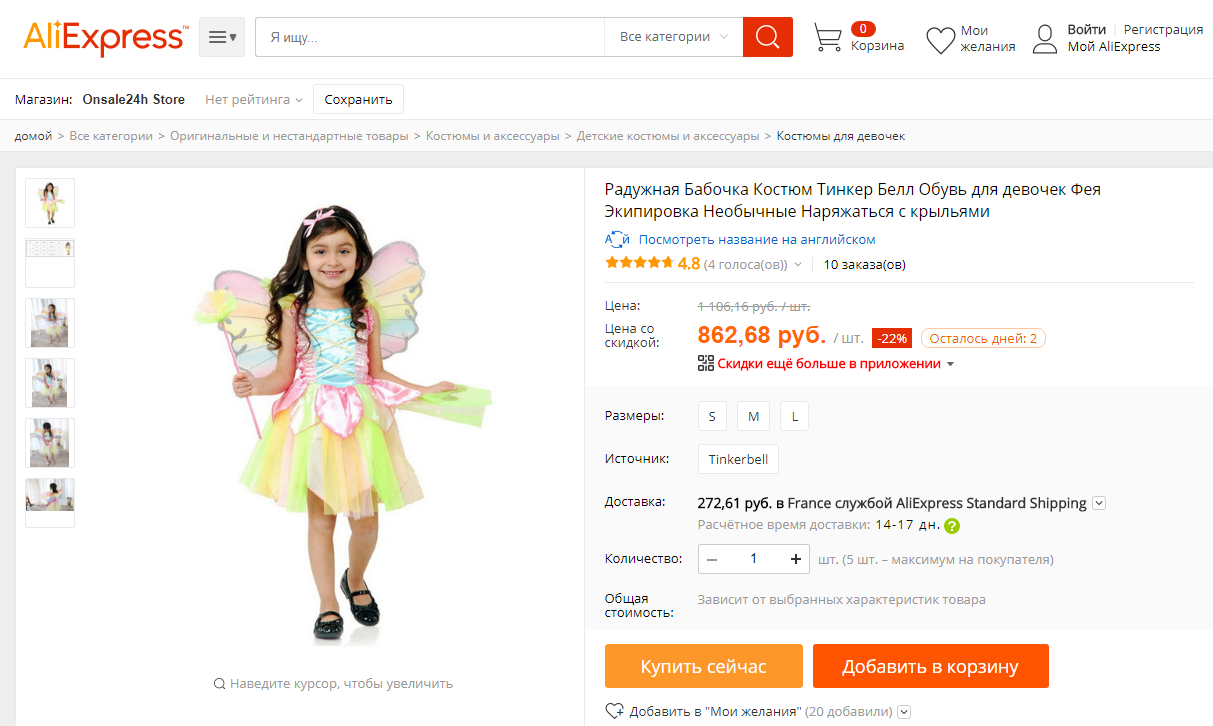This screenshot has height=726, width=1213.
Task: Choose the Tinkerbell source option
Action: point(738,459)
